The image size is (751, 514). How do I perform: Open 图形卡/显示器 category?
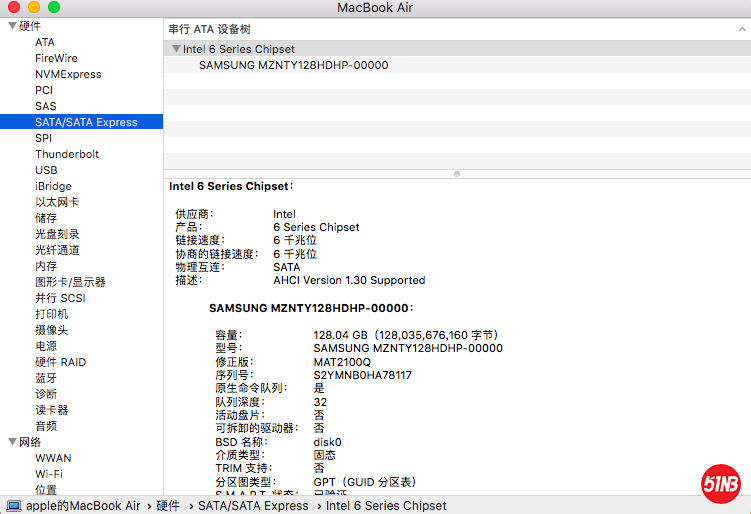pos(70,282)
